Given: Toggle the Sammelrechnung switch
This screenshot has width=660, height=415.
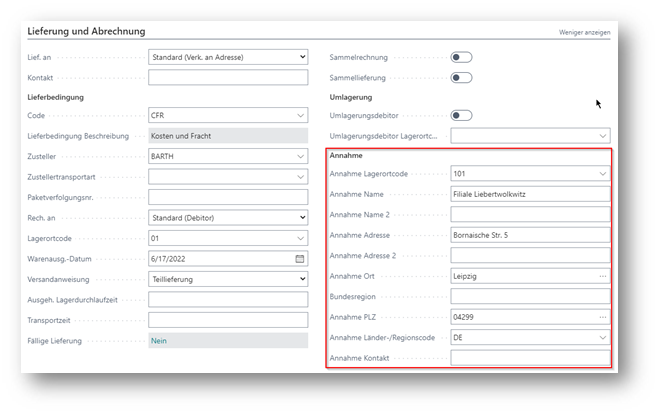Looking at the screenshot, I should pos(461,57).
